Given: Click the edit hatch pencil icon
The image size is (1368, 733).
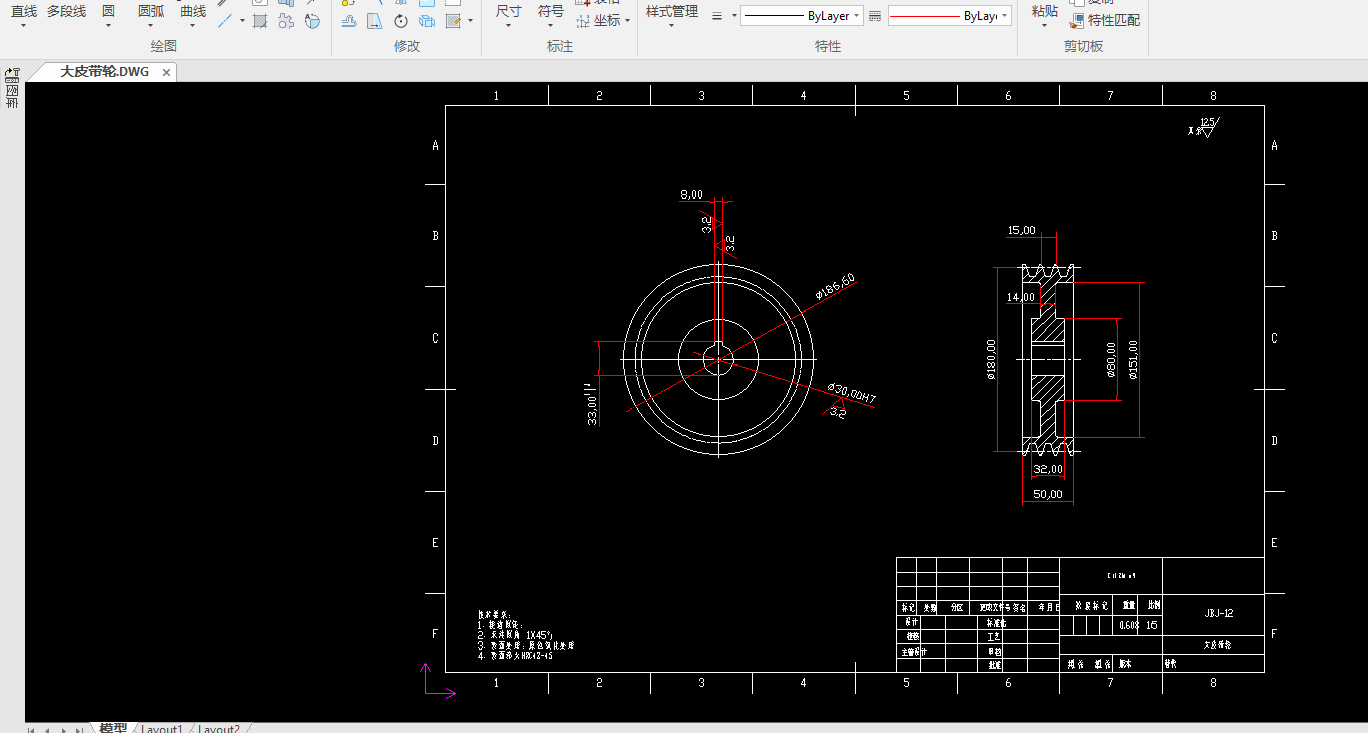Looking at the screenshot, I should 453,21.
